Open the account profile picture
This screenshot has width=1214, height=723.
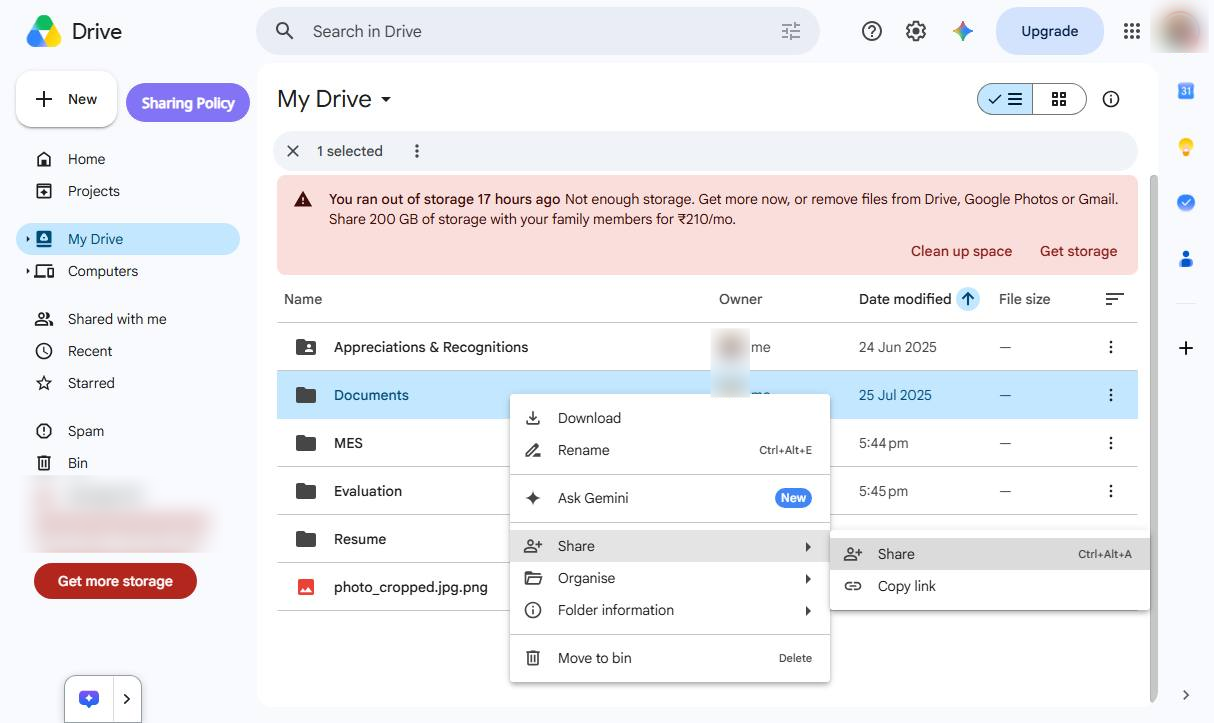click(1180, 29)
